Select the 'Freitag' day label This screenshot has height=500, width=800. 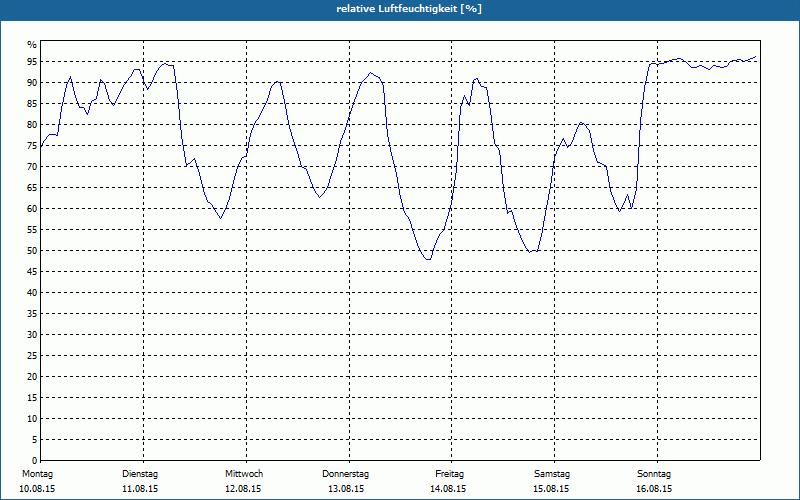pos(449,474)
